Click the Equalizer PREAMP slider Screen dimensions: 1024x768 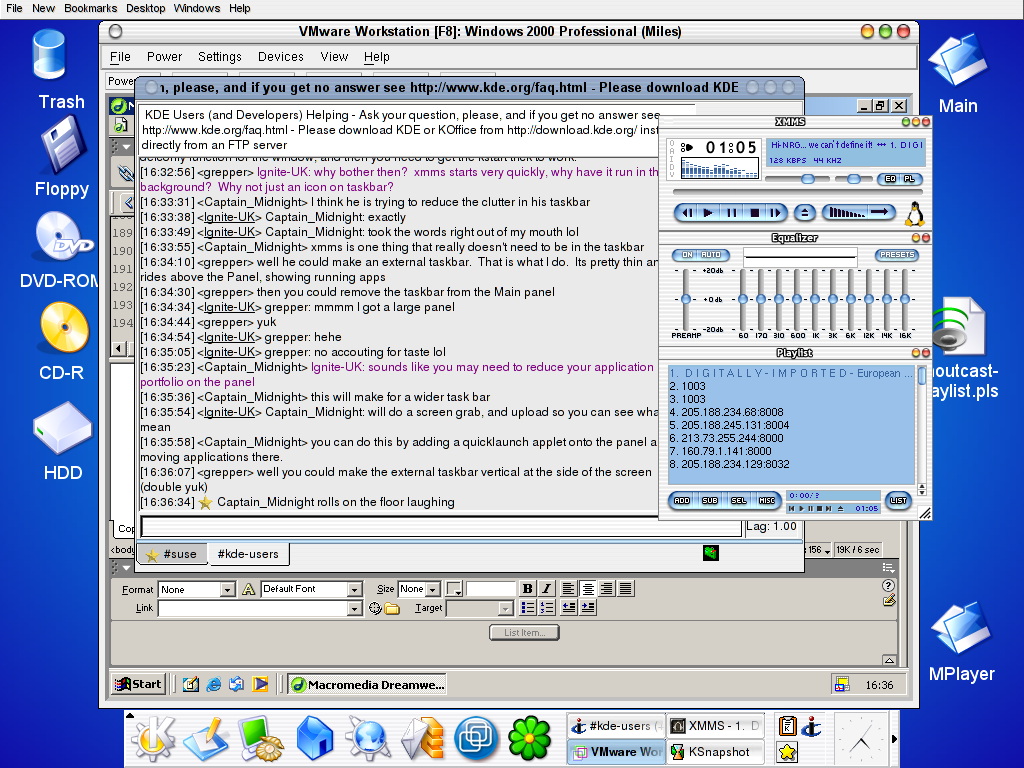tap(686, 299)
